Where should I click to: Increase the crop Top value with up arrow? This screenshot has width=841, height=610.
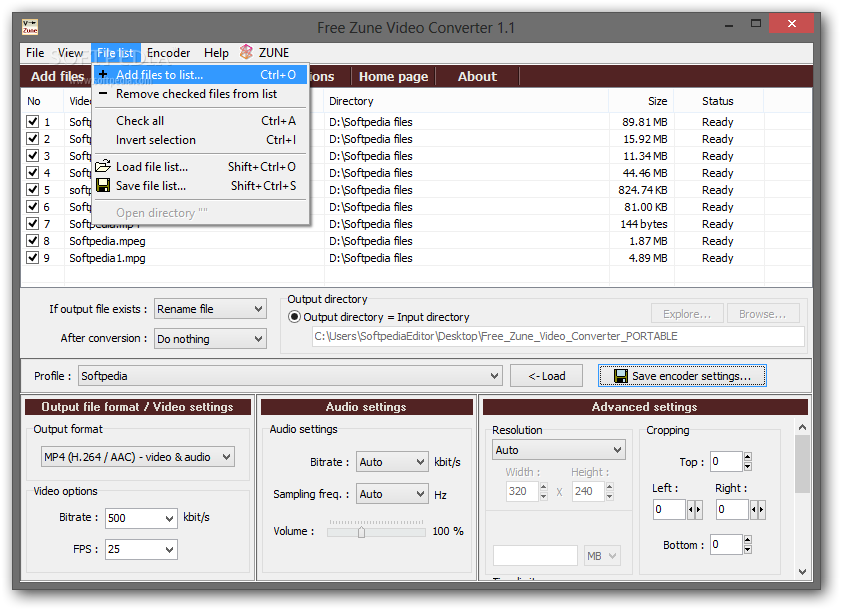coord(748,457)
